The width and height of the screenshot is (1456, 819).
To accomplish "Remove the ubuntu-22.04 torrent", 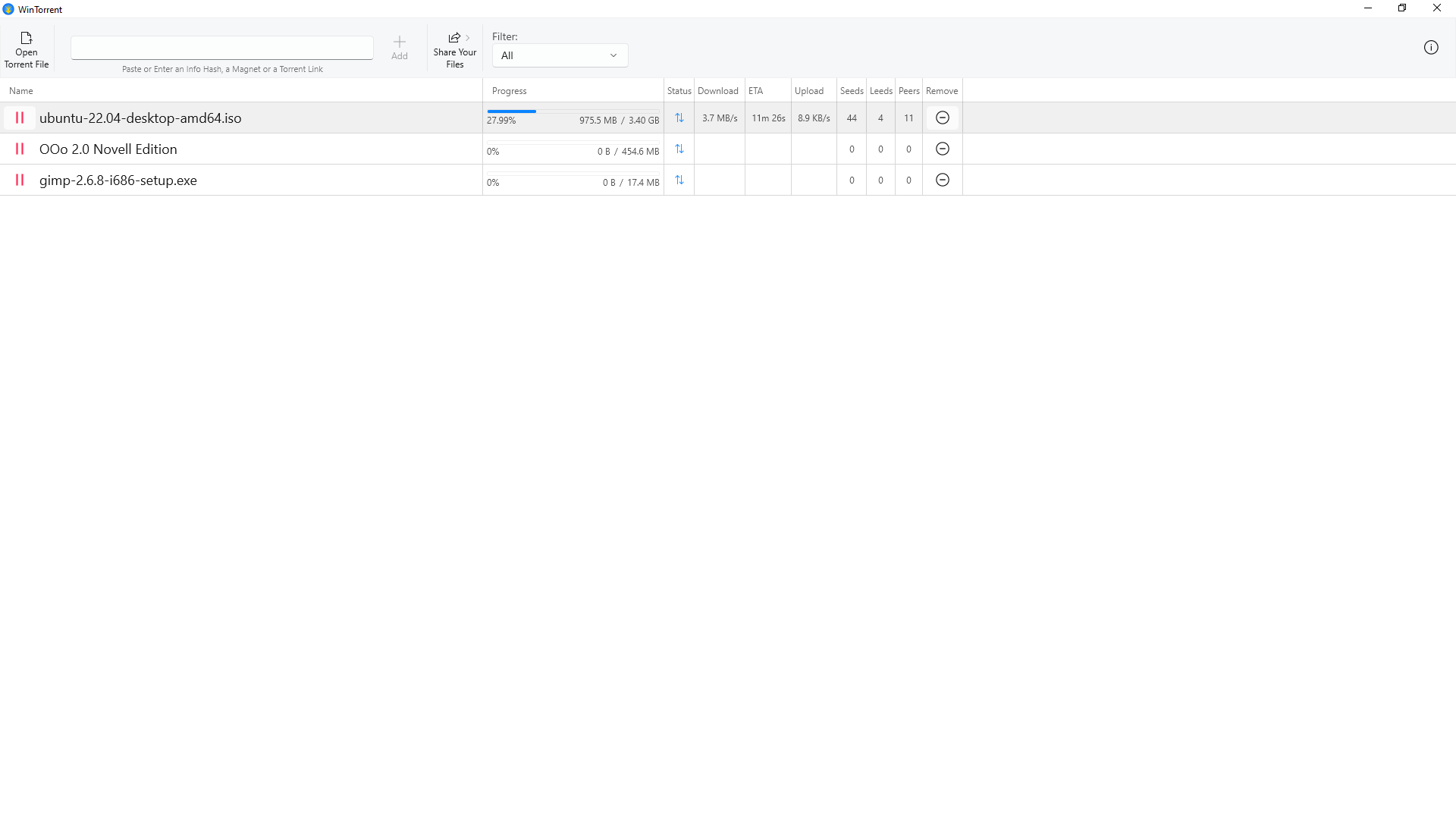I will point(943,118).
